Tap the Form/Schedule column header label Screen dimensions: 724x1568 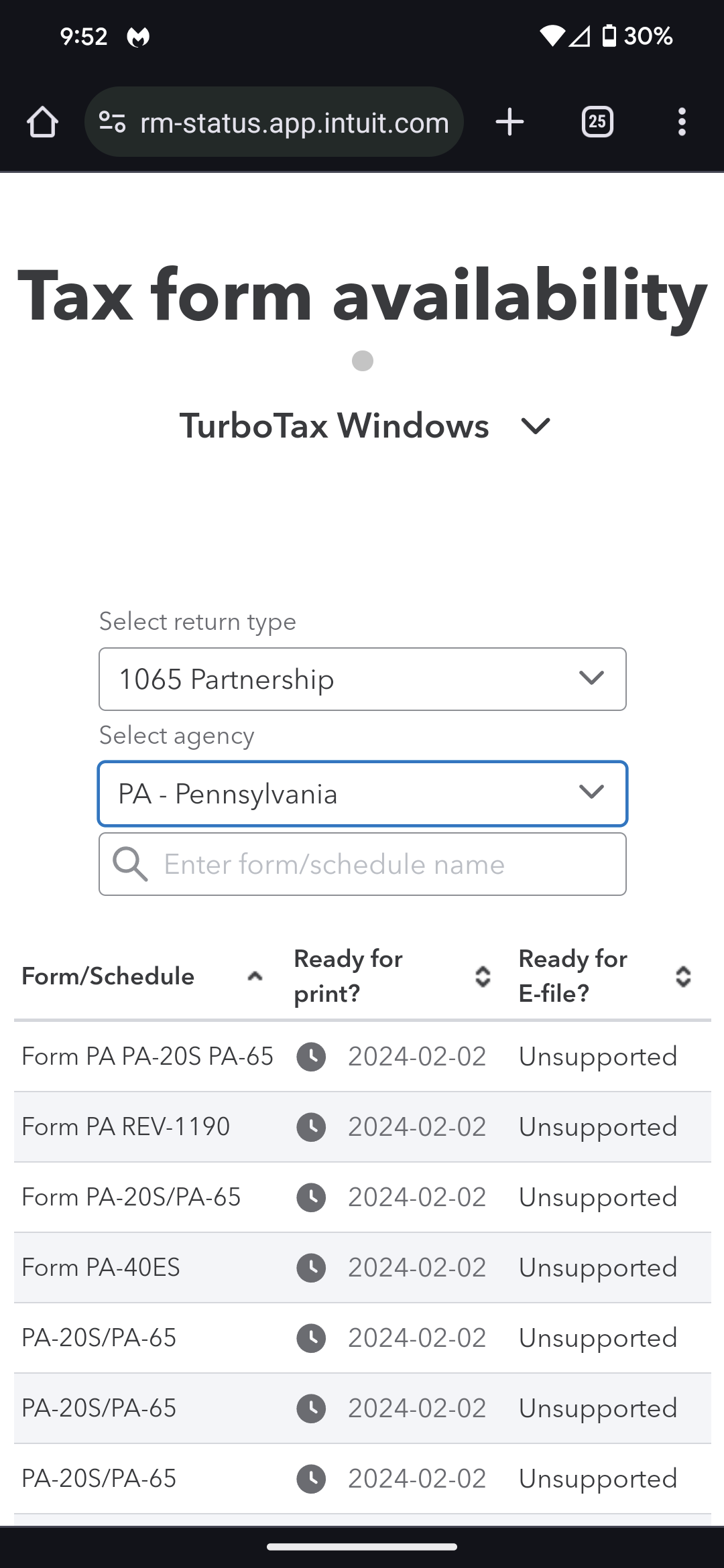108,976
